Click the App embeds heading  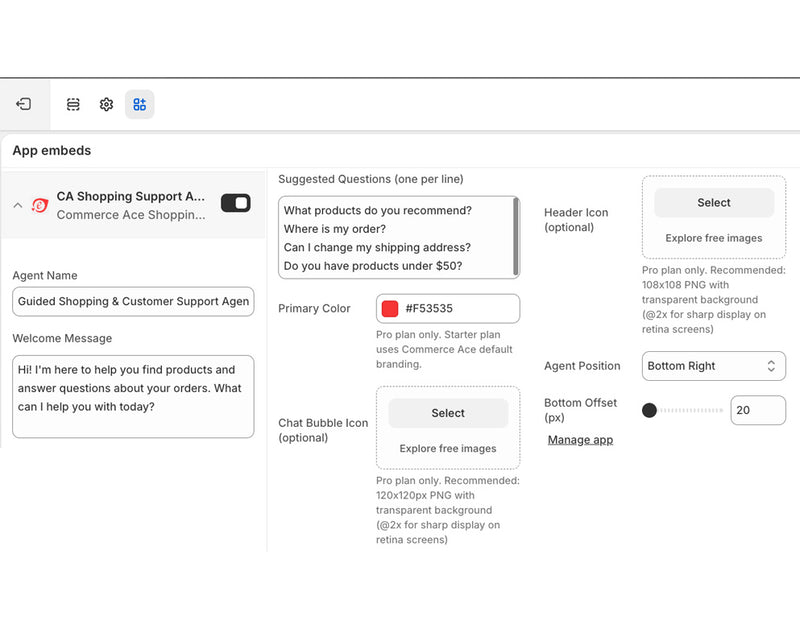[52, 150]
